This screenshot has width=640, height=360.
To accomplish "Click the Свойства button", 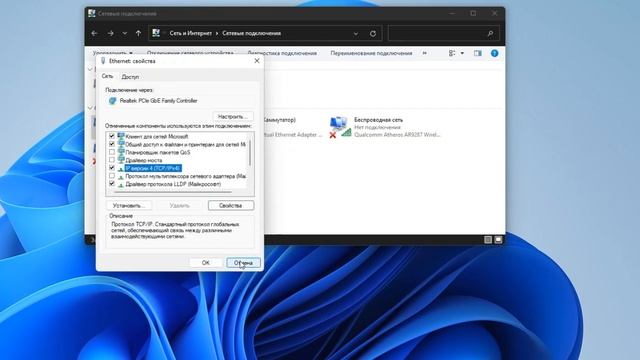I will pos(231,205).
